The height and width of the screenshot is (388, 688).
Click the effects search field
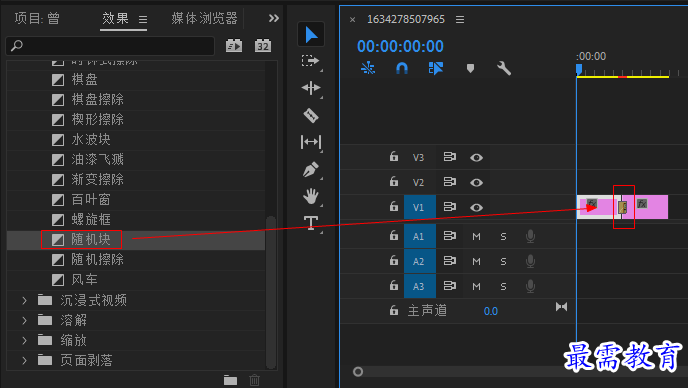110,46
